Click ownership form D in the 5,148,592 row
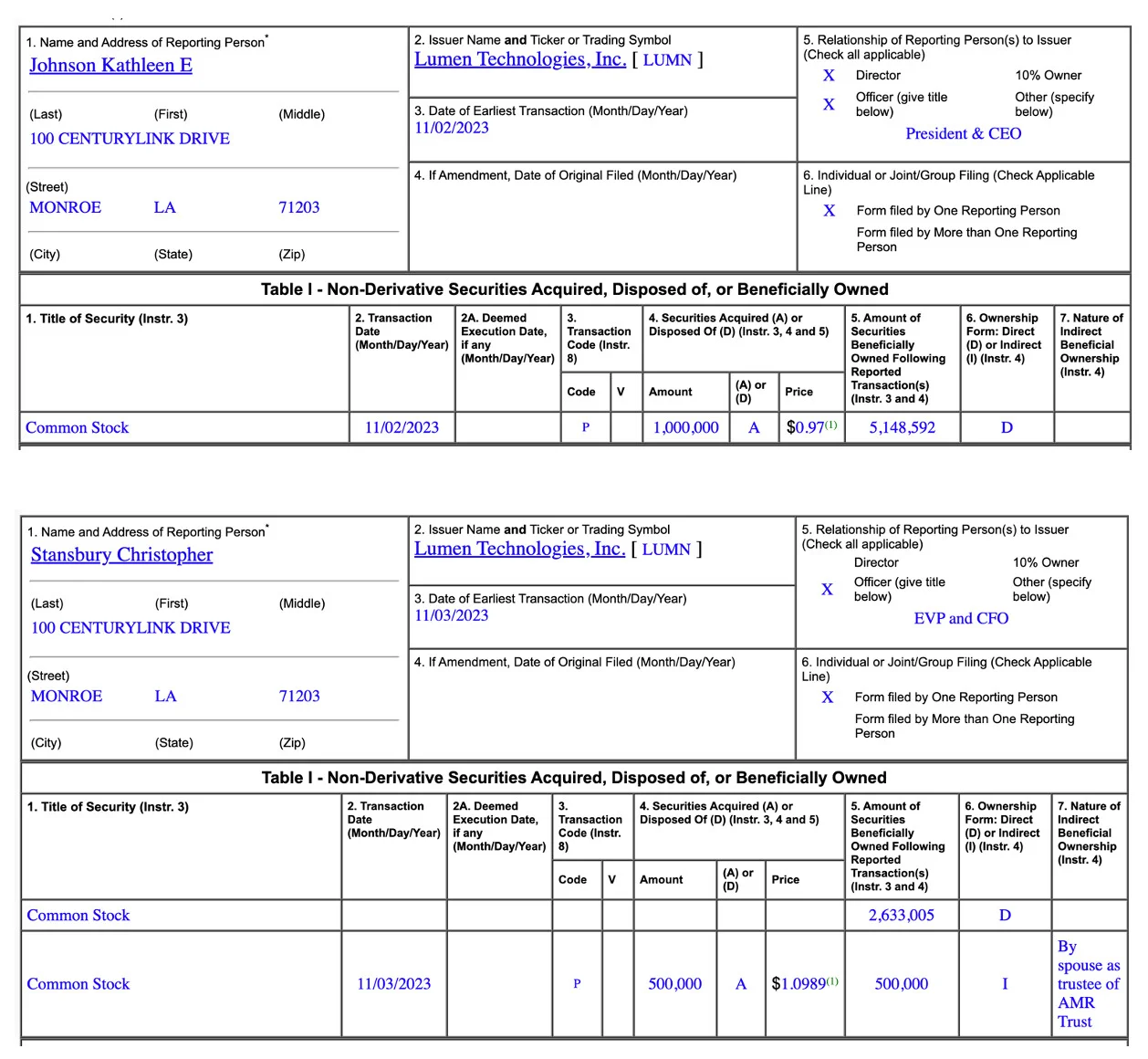 coord(1007,427)
